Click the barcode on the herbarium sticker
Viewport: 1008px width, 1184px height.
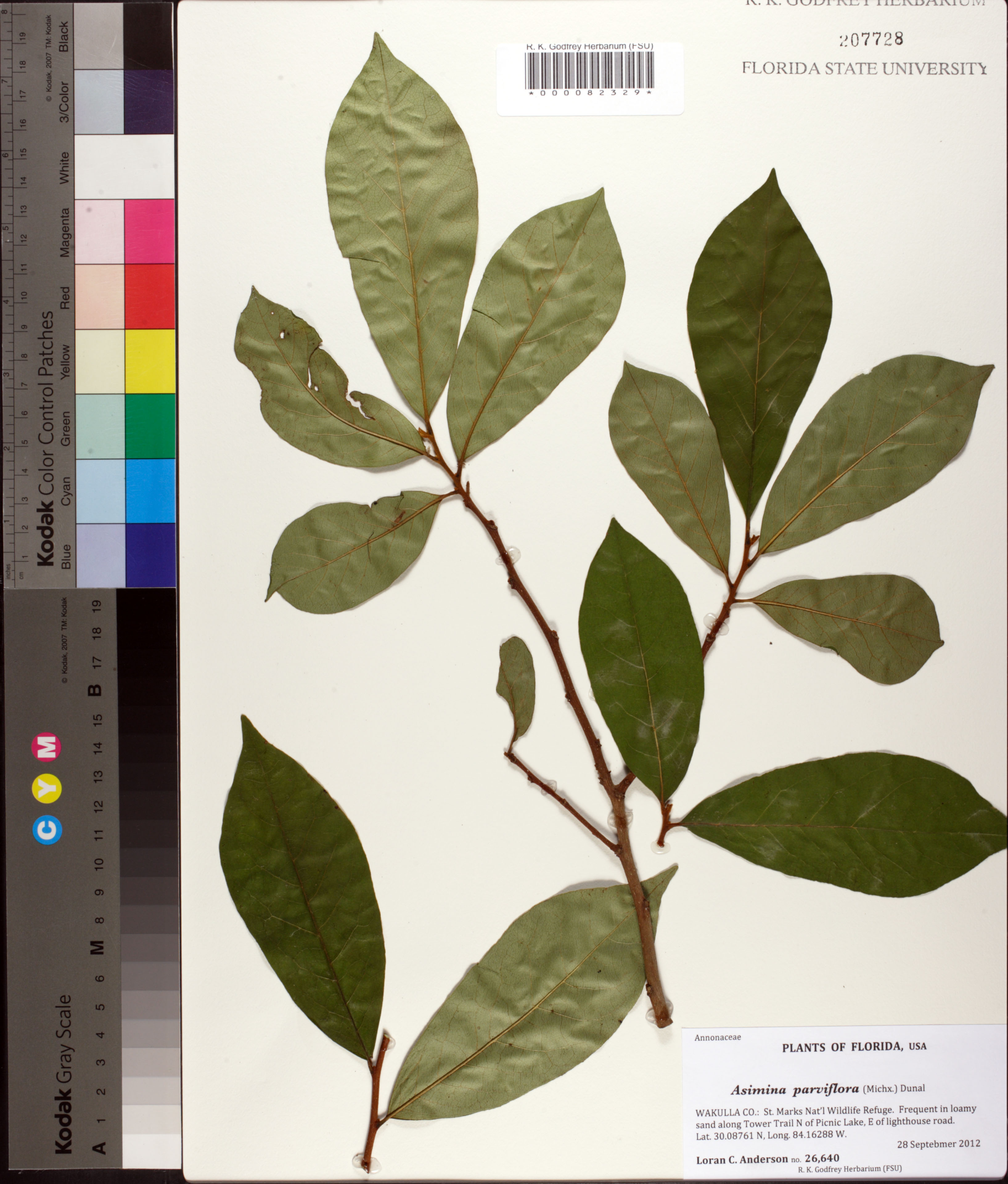point(589,70)
